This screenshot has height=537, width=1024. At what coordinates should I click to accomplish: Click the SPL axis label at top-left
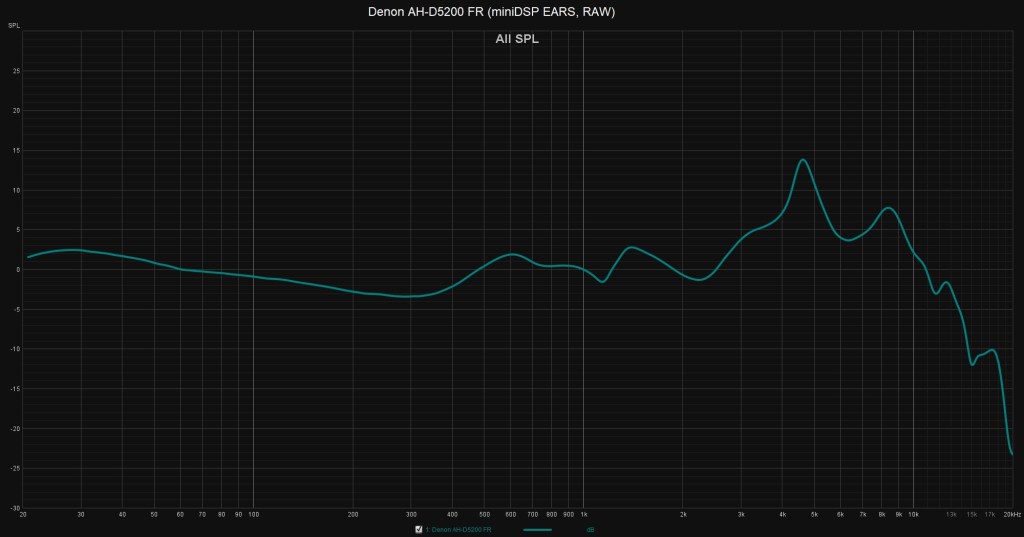tap(14, 23)
